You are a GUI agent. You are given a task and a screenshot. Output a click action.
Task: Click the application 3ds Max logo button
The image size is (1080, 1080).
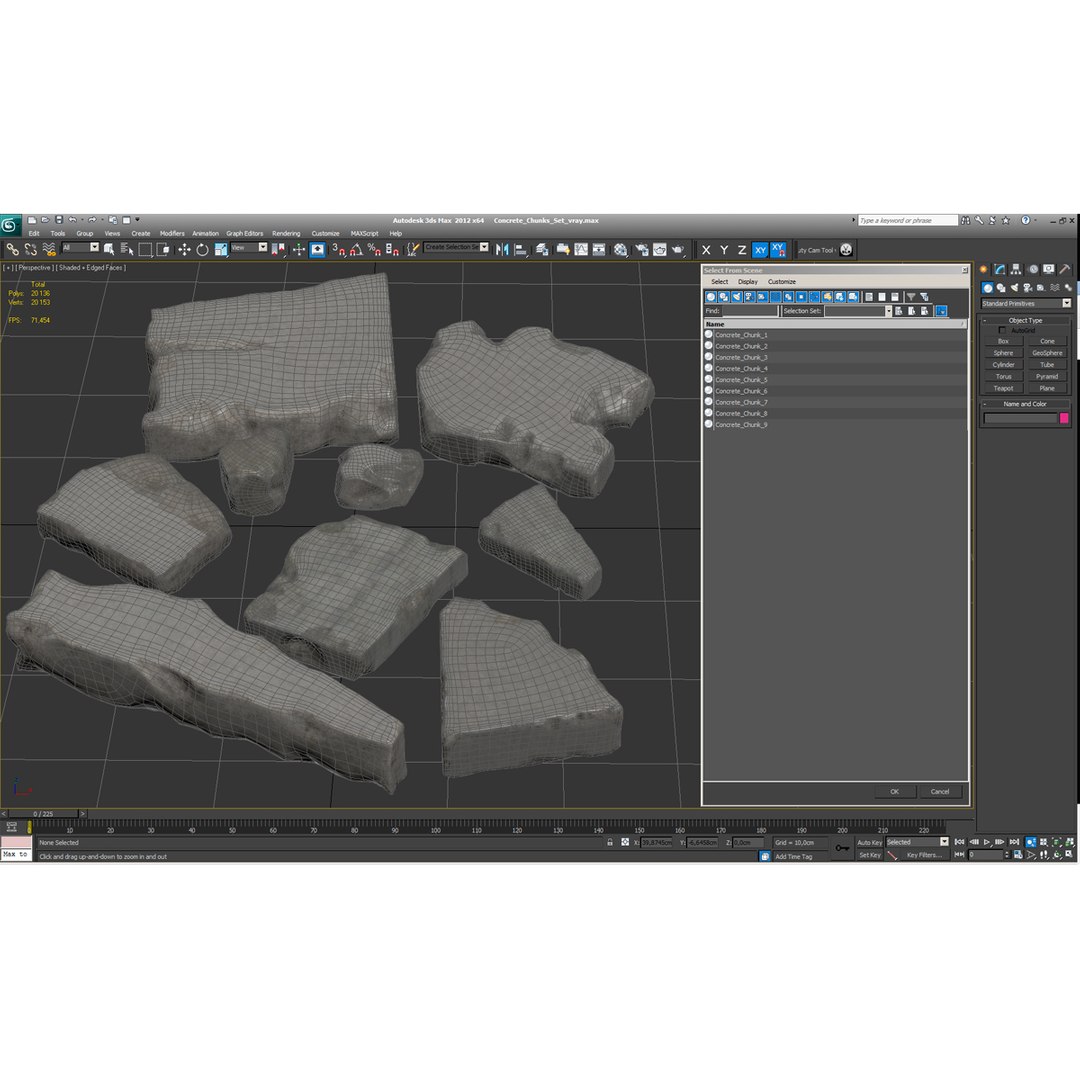point(10,225)
